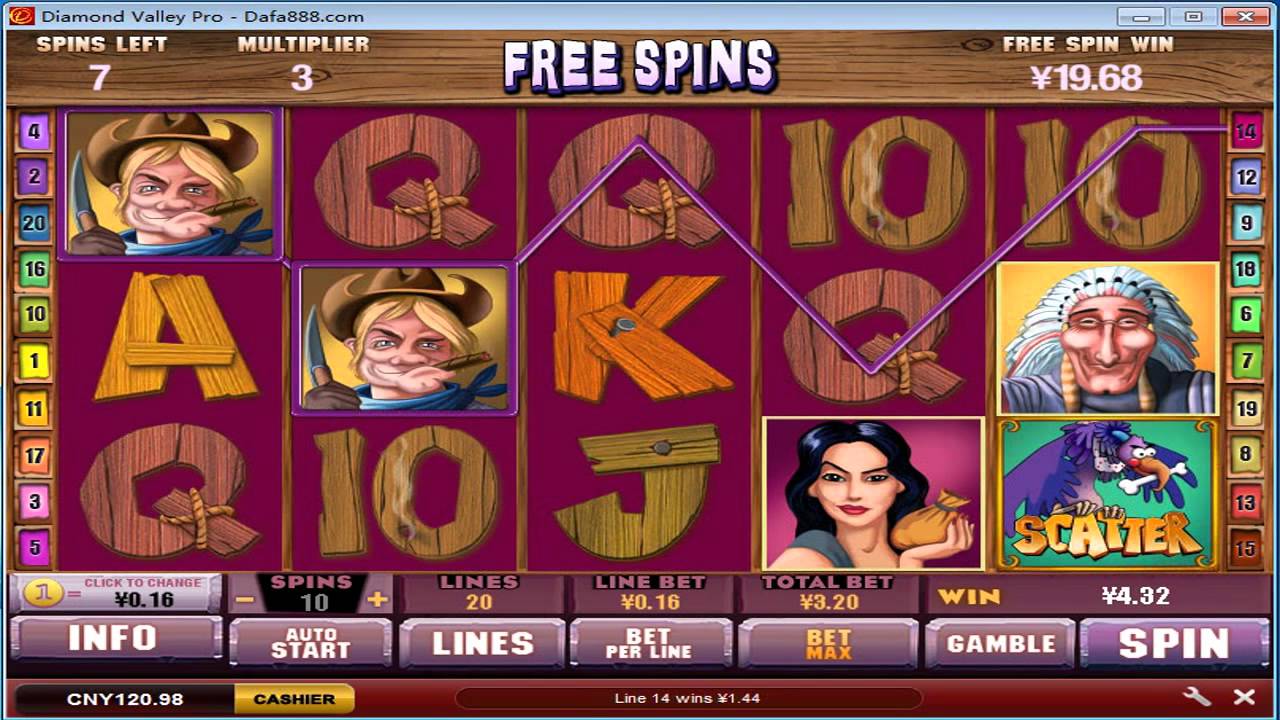Click the Scatter vulture symbol
This screenshot has height=720, width=1280.
click(1107, 494)
